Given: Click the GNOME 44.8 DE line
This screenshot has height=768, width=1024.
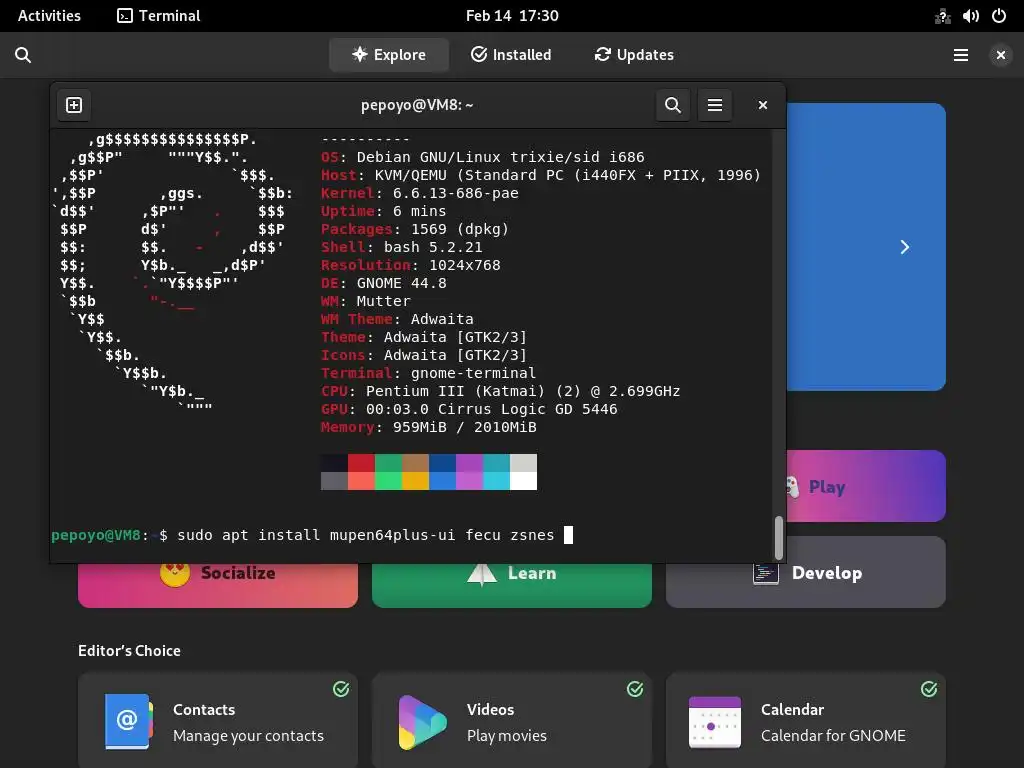Looking at the screenshot, I should [383, 283].
